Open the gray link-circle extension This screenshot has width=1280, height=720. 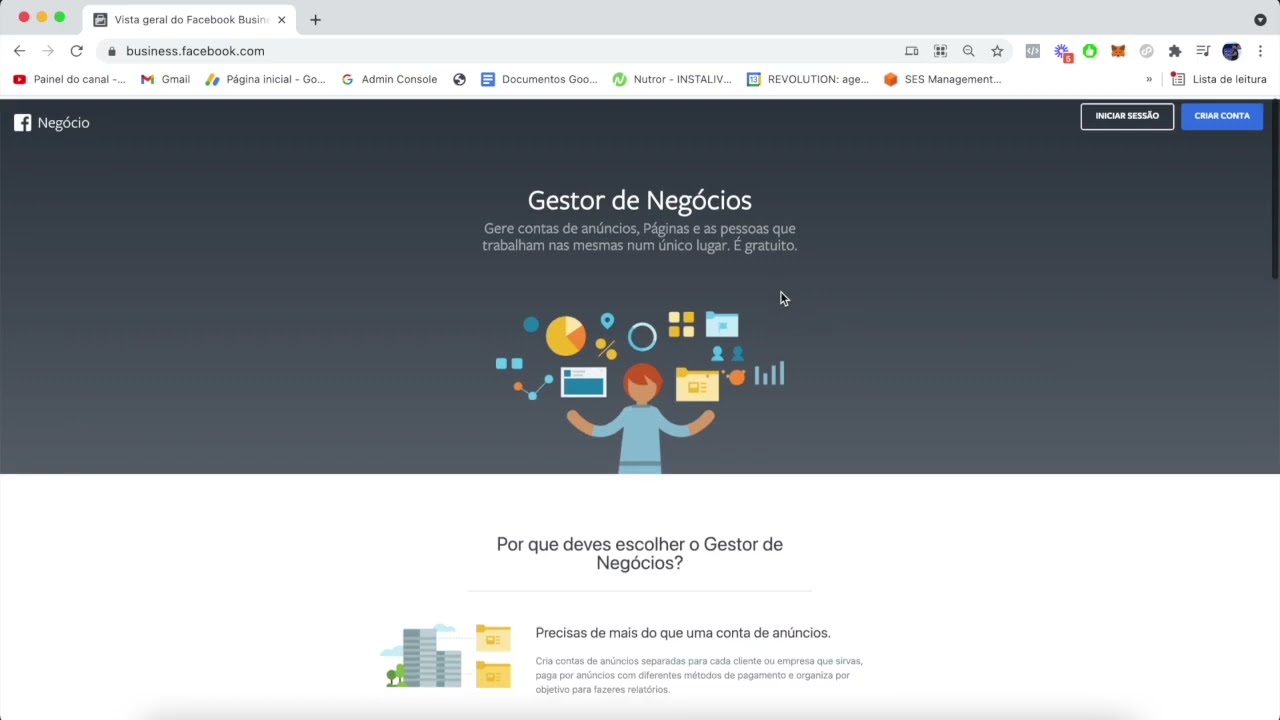click(1147, 51)
